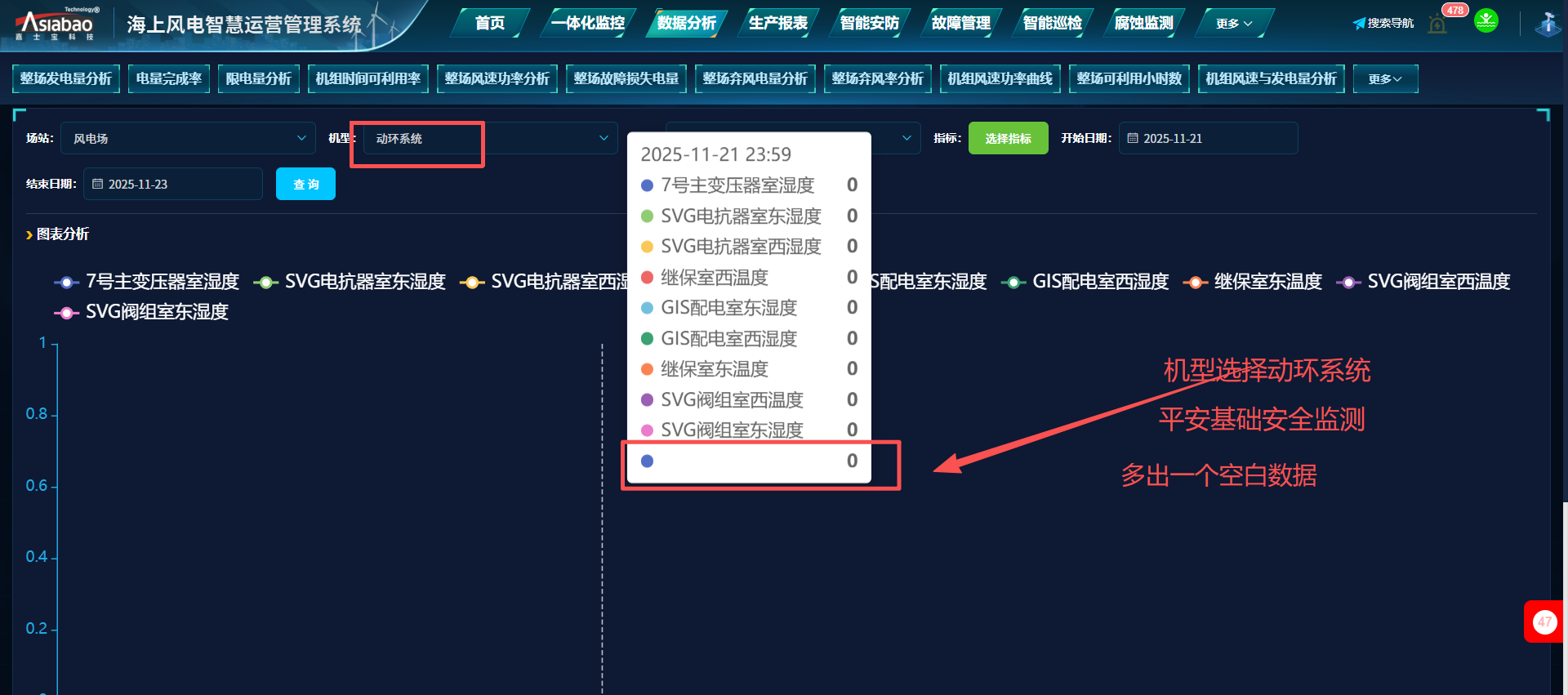Screen dimensions: 1568x695
Task: Click the red floating 47 badge icon
Action: click(x=1543, y=621)
